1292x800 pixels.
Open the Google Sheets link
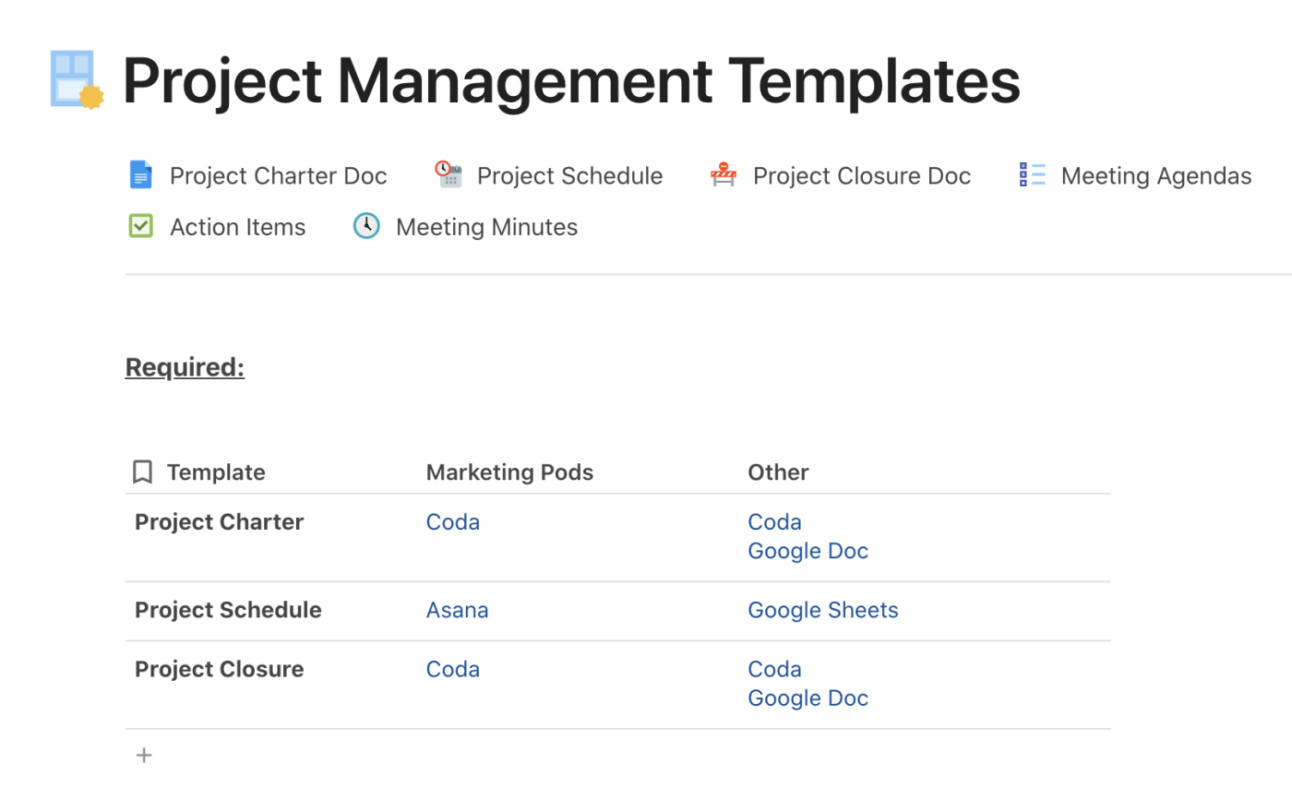[x=822, y=610]
